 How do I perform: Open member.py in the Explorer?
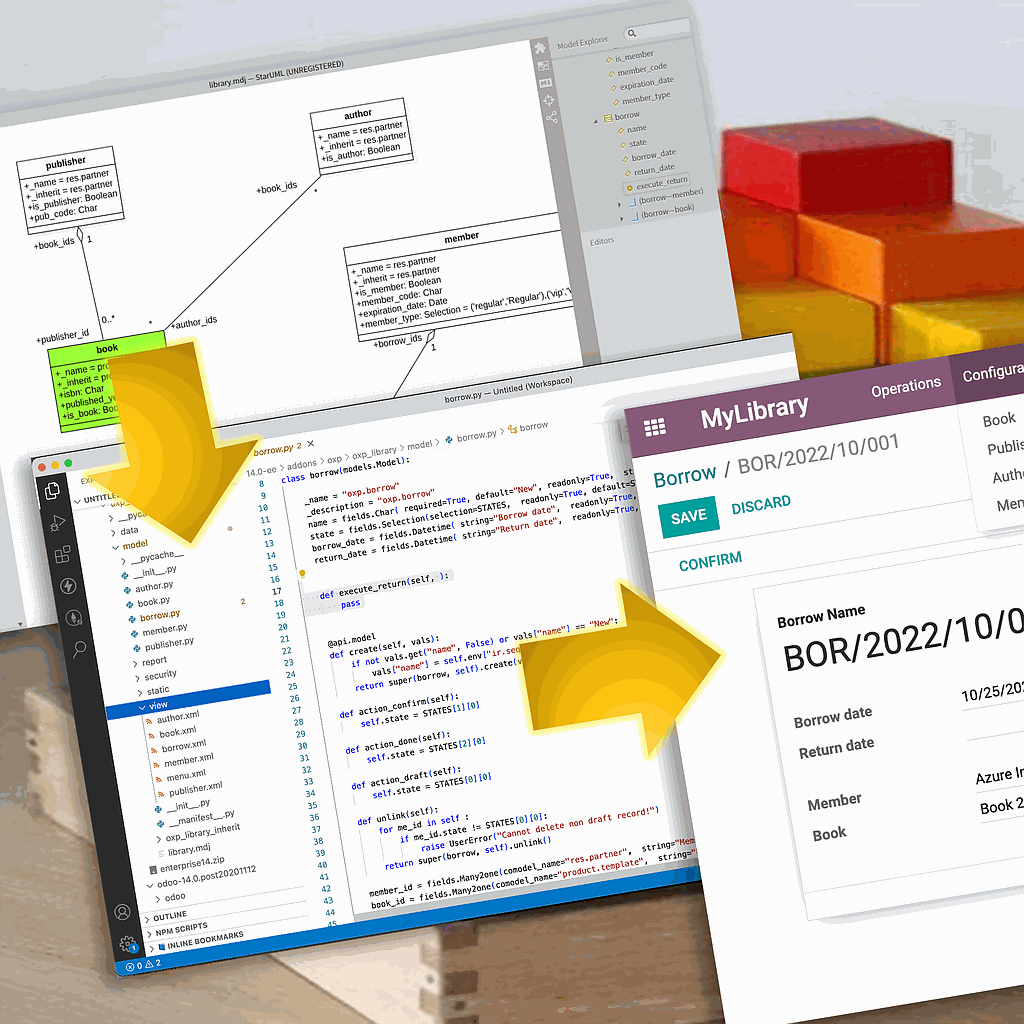coord(165,630)
